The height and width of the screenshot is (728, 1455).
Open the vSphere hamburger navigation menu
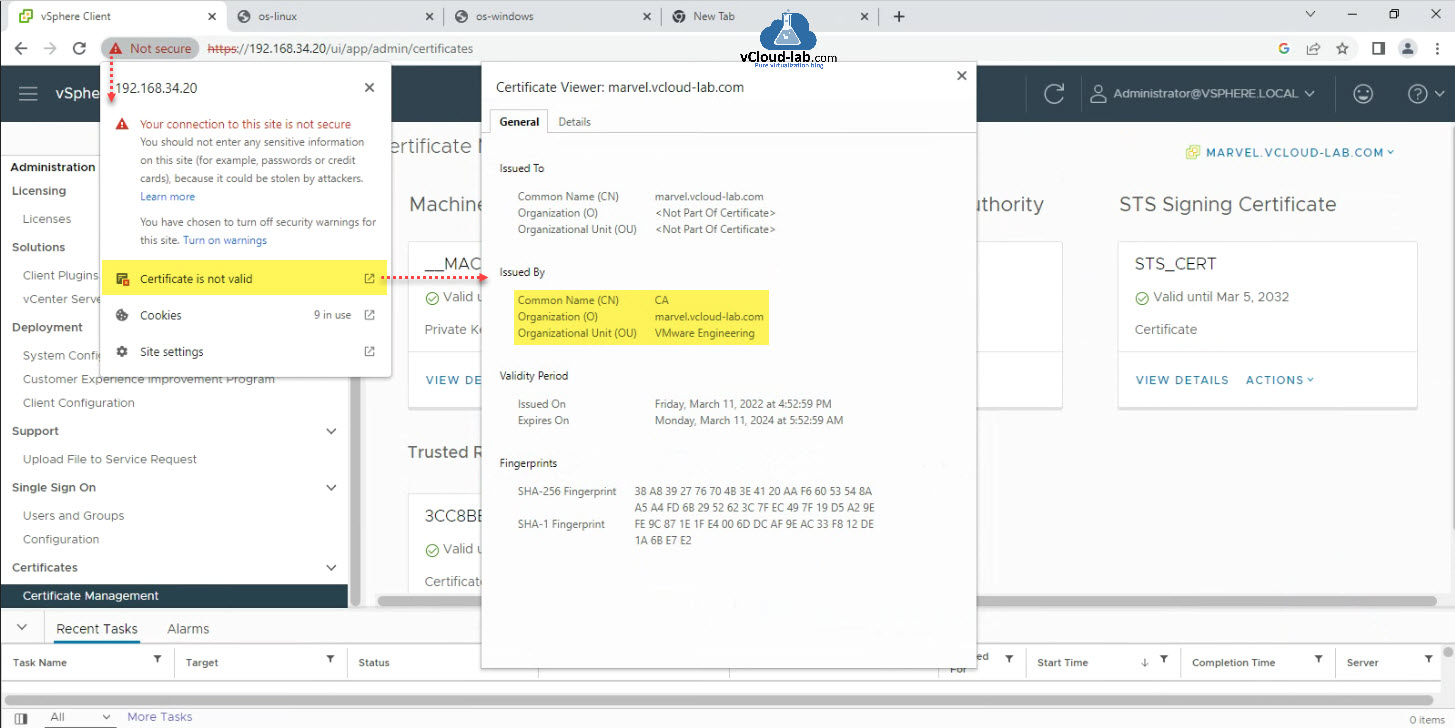tap(28, 94)
